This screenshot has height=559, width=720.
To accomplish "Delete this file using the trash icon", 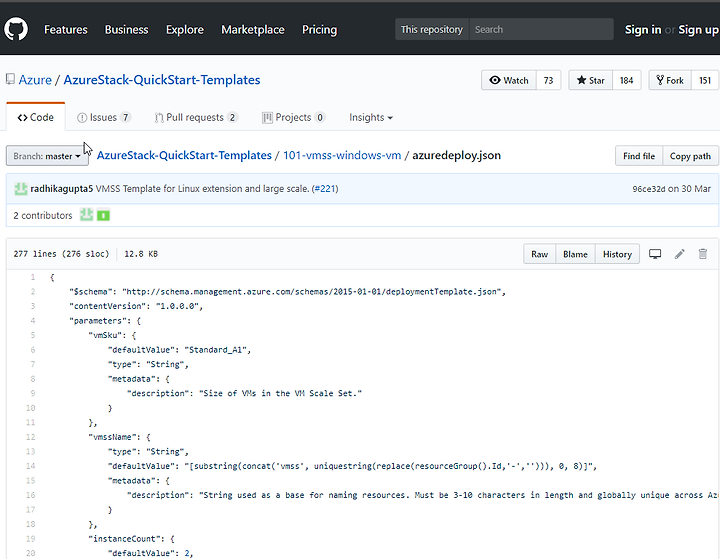I will 703,254.
